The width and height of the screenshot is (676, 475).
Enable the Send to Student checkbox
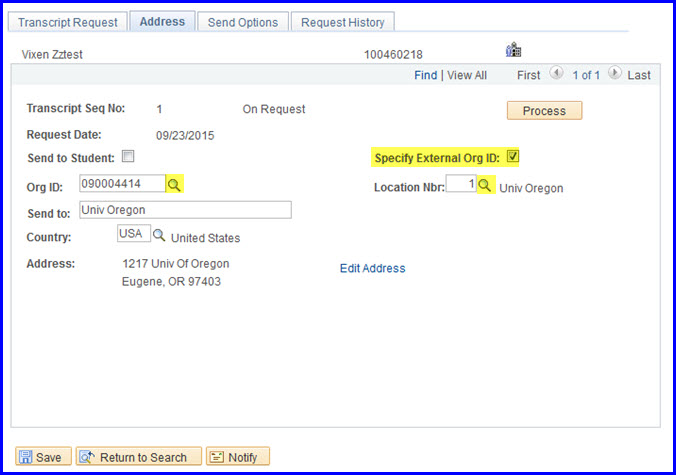(x=127, y=157)
